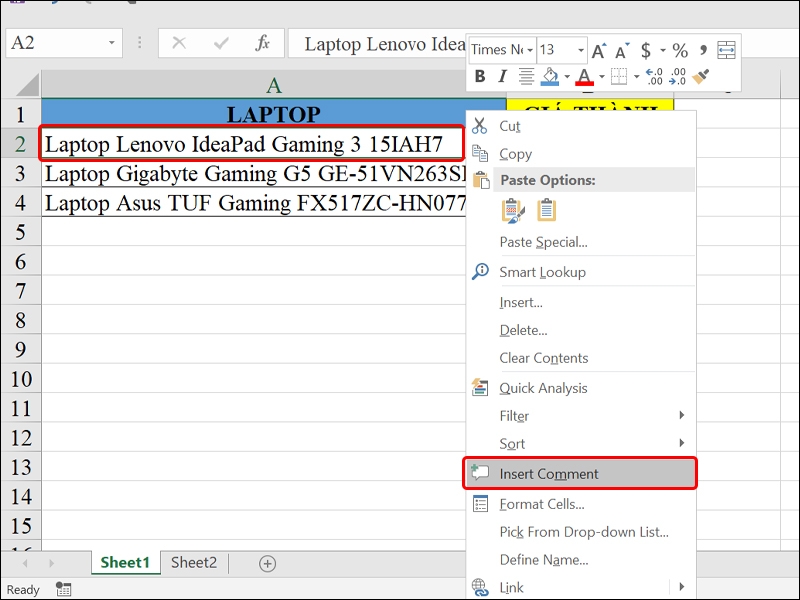800x600 pixels.
Task: Choose Quick Analysis
Action: coord(581,388)
